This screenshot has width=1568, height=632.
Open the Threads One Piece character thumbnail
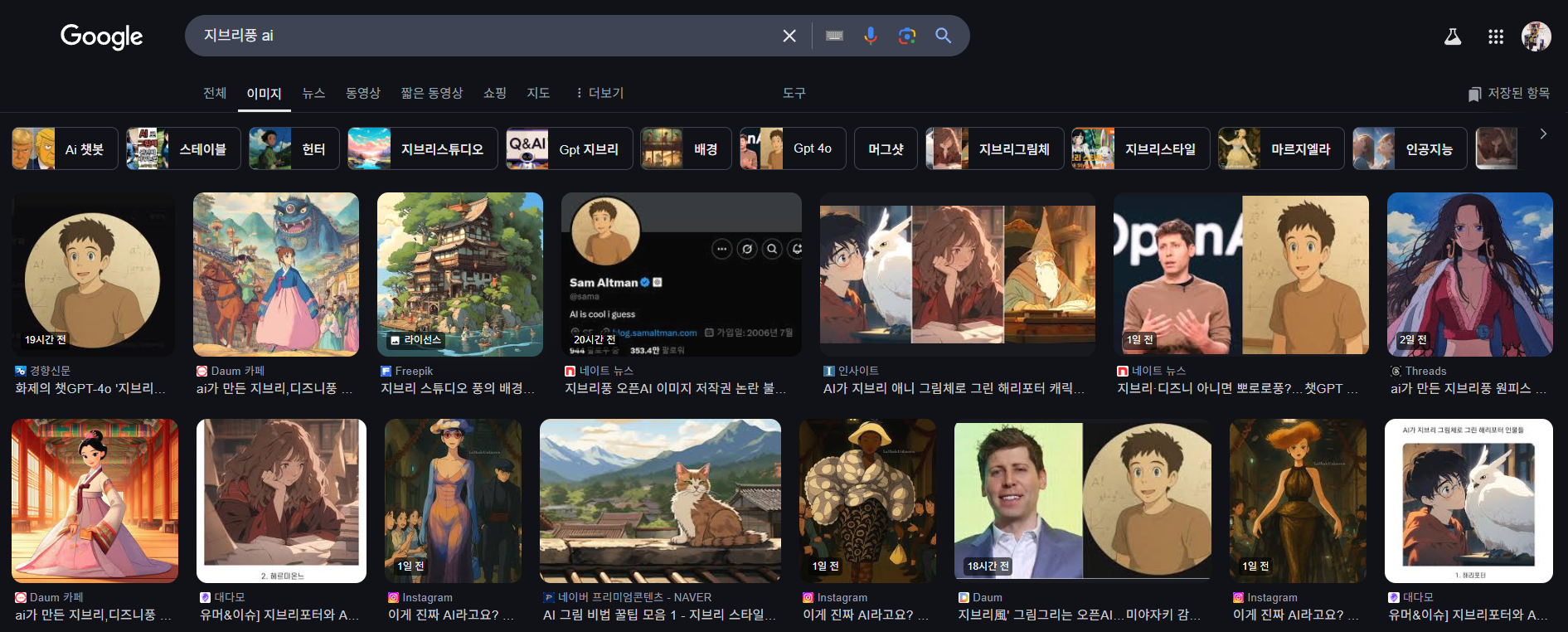pos(1470,275)
